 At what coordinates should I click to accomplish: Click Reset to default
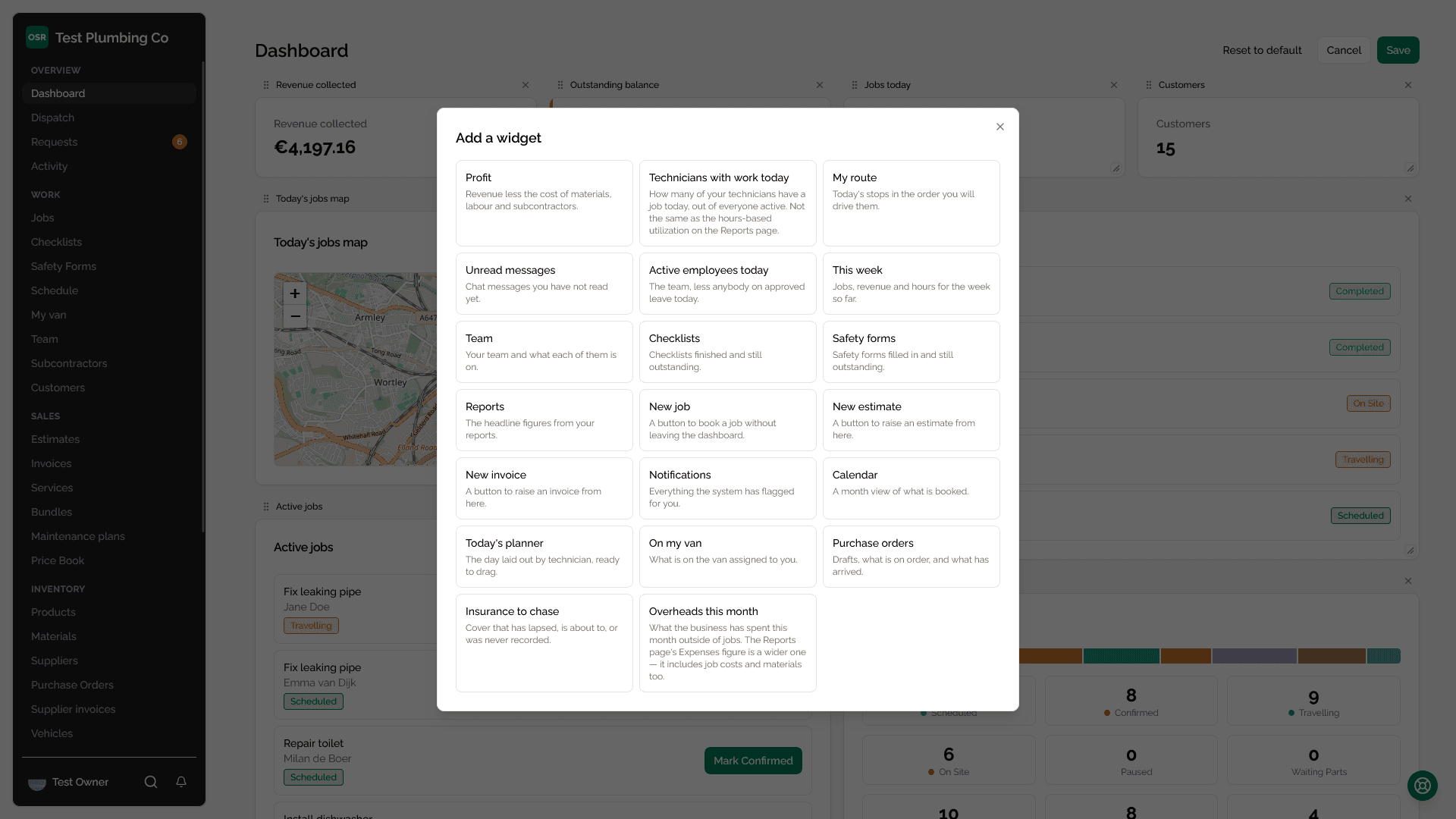pos(1262,50)
